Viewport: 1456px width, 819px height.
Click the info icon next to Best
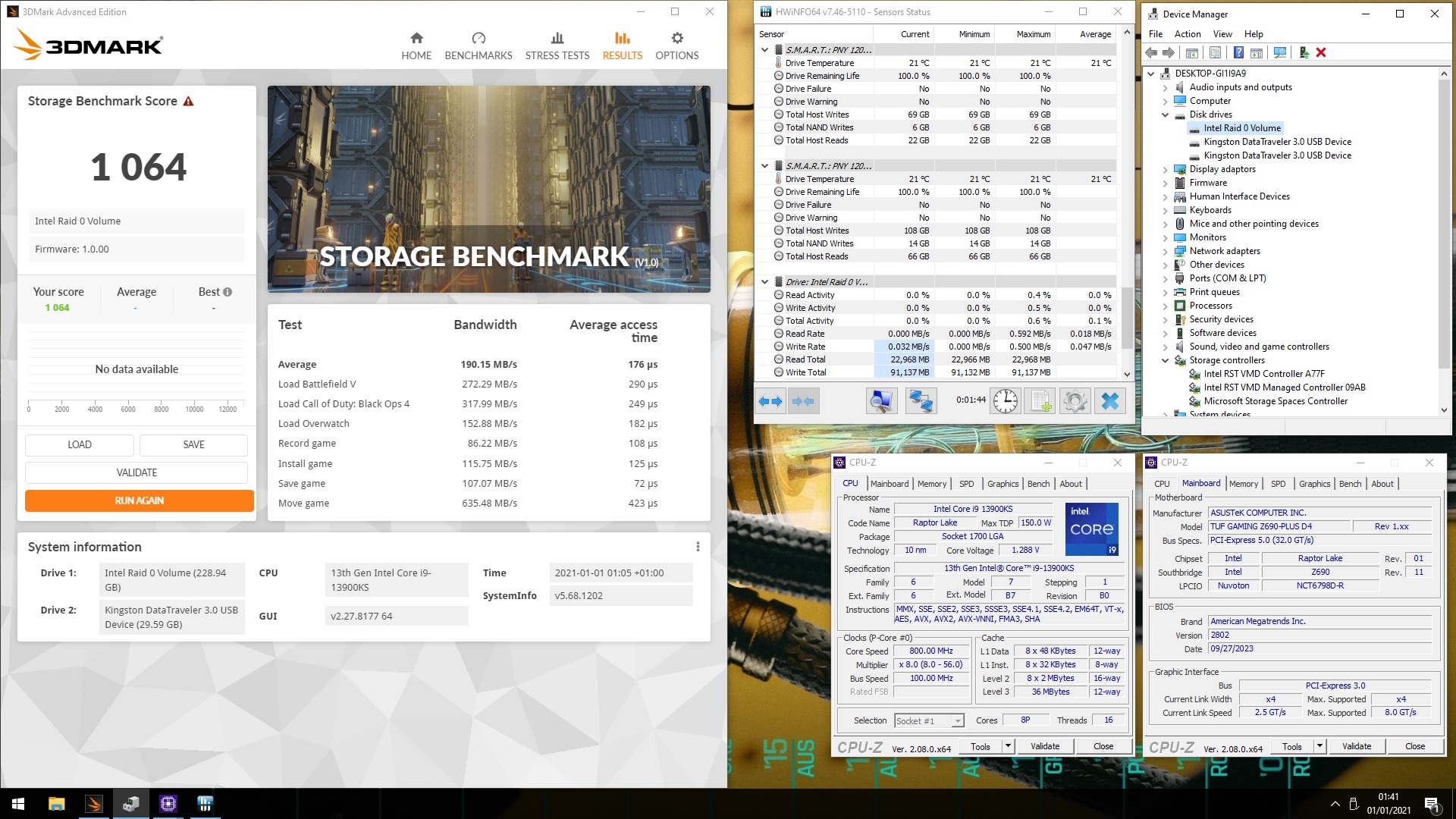click(x=227, y=292)
